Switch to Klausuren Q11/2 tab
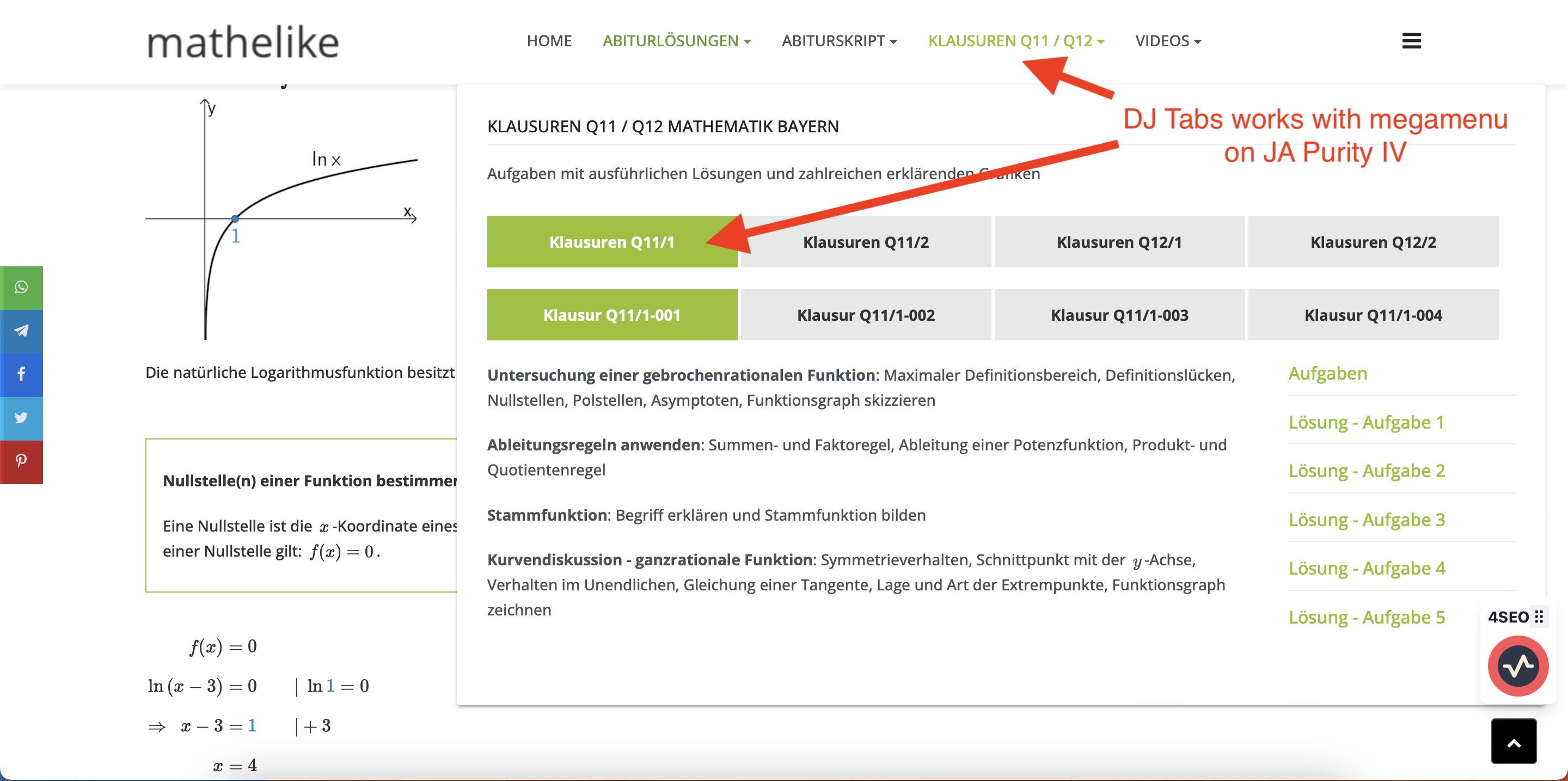The image size is (1568, 781). 865,242
